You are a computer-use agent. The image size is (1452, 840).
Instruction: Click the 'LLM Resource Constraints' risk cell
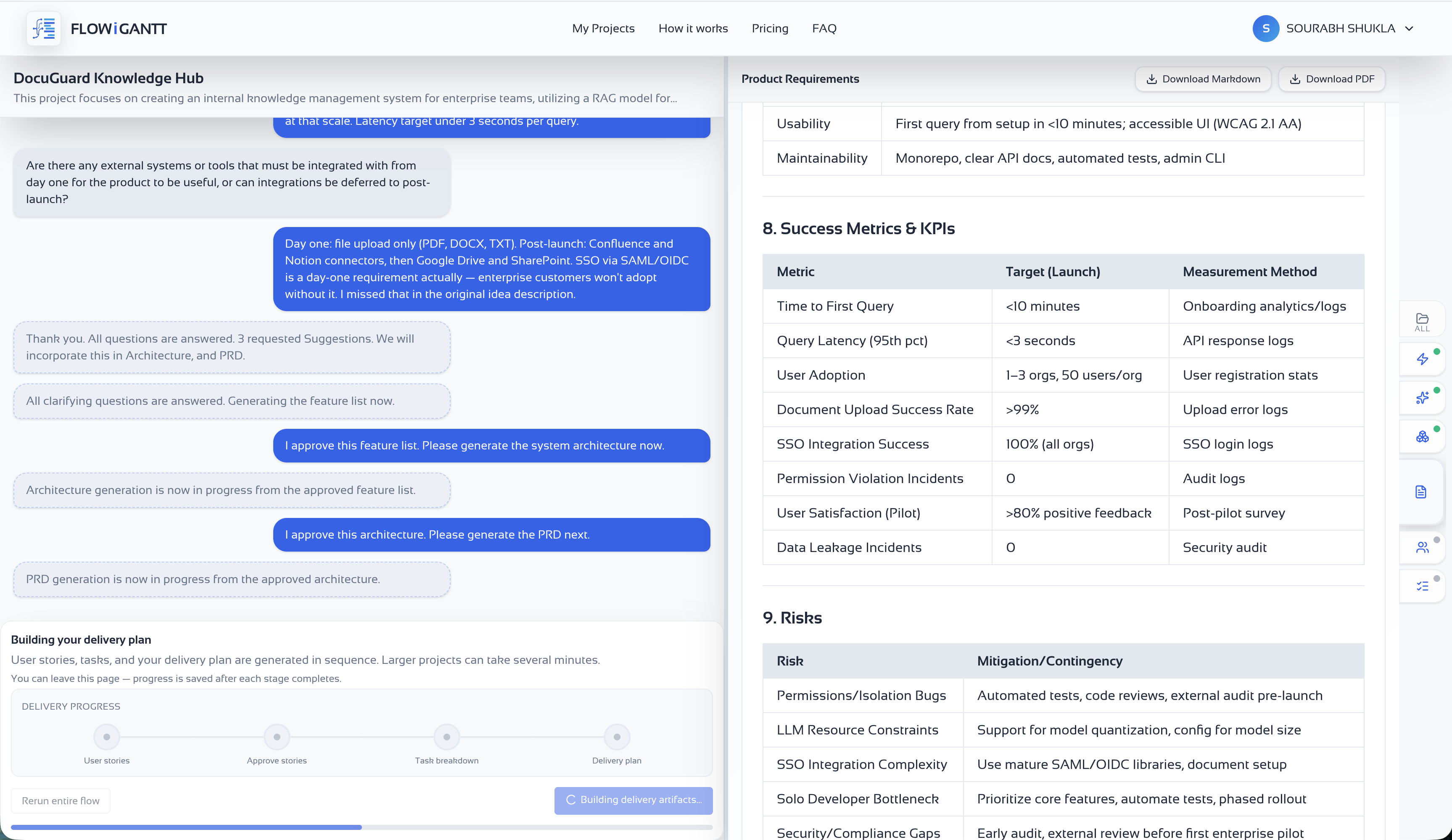tap(863, 730)
